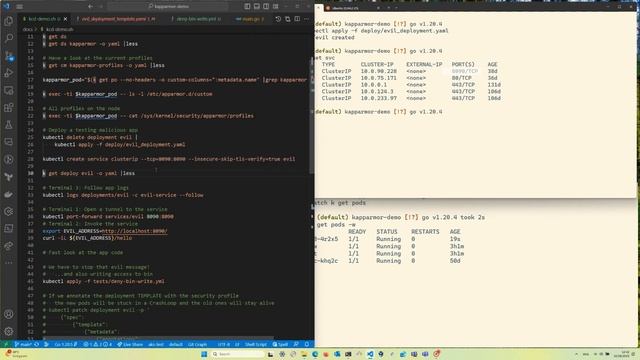This screenshot has height=360, width=640.
Task: Open VS Code from the taskbar
Action: [x=370, y=354]
